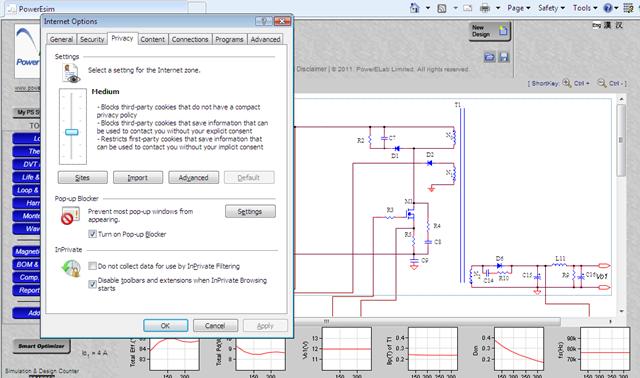Switch to the Advanced tab
640x378 pixels.
(265, 39)
